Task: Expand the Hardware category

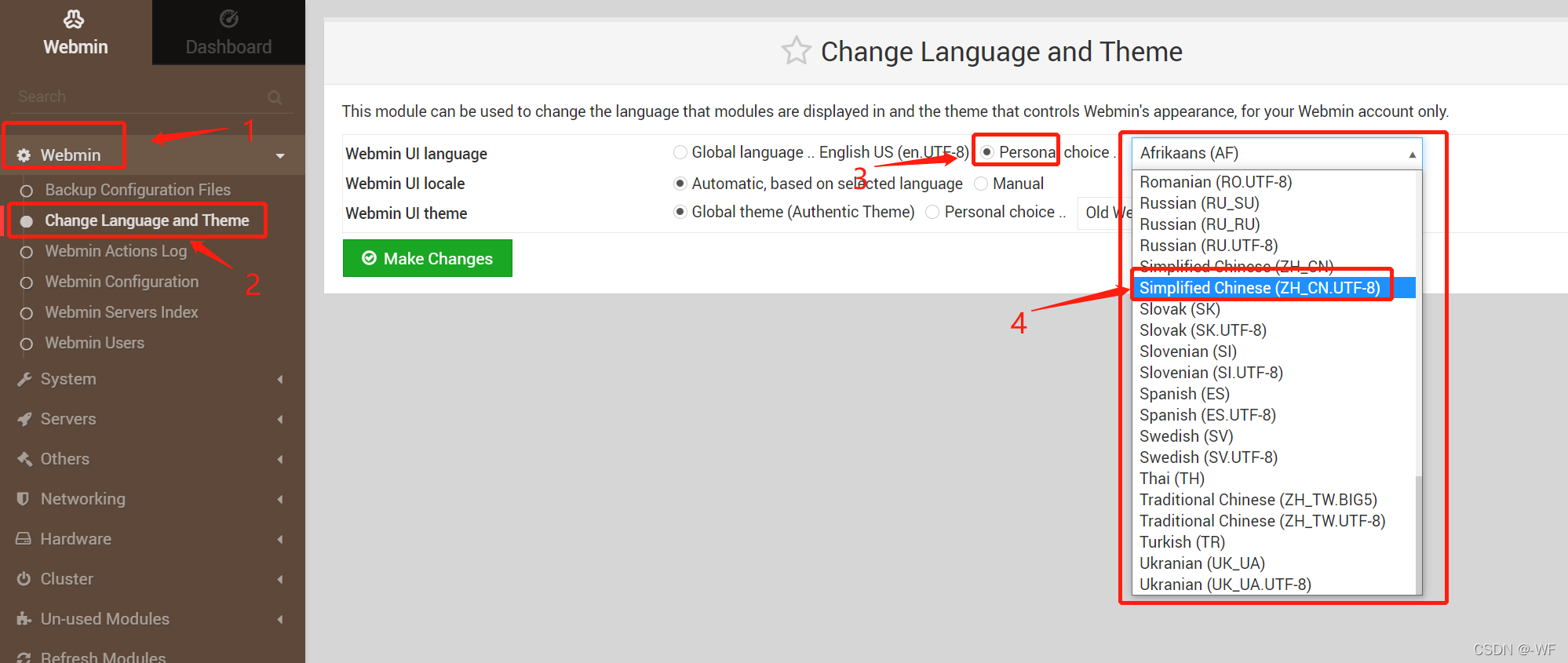Action: pos(280,539)
